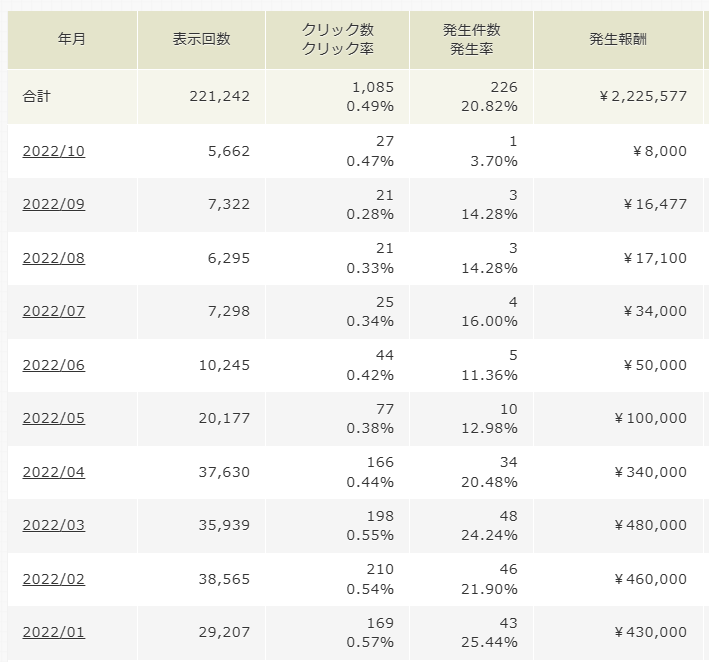
Task: Select conversion rate 25.44% for 2022/01
Action: (x=489, y=643)
